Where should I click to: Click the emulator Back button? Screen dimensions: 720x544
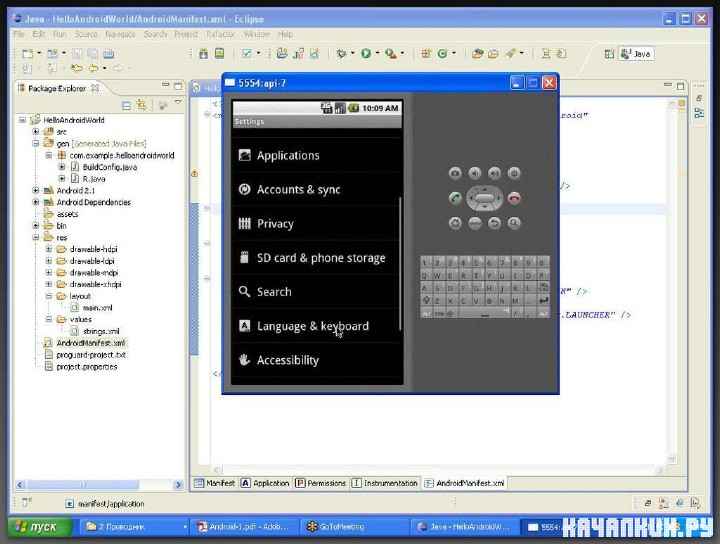[494, 223]
